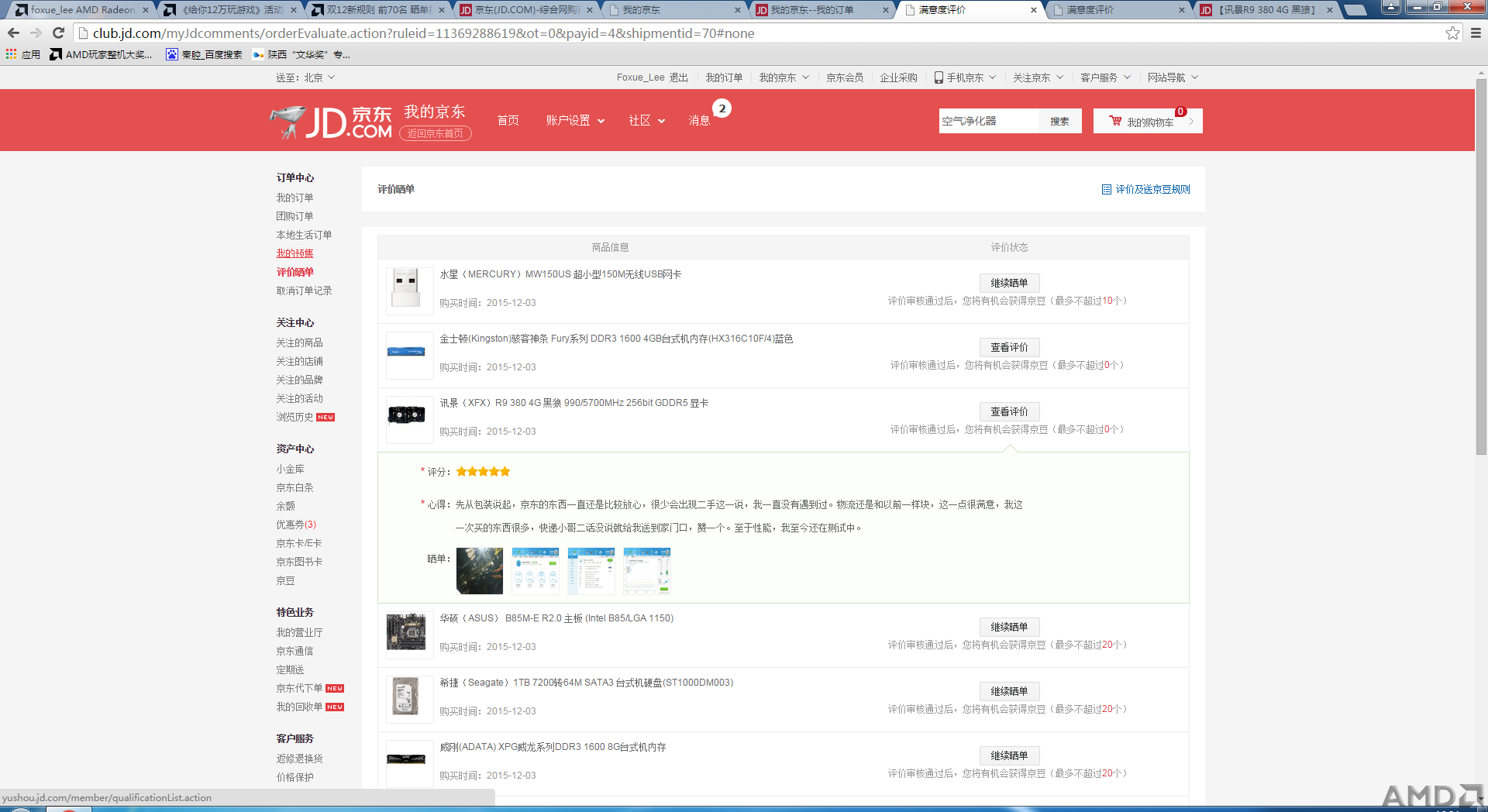Go back with the browser back arrow
The image size is (1488, 812).
point(13,33)
